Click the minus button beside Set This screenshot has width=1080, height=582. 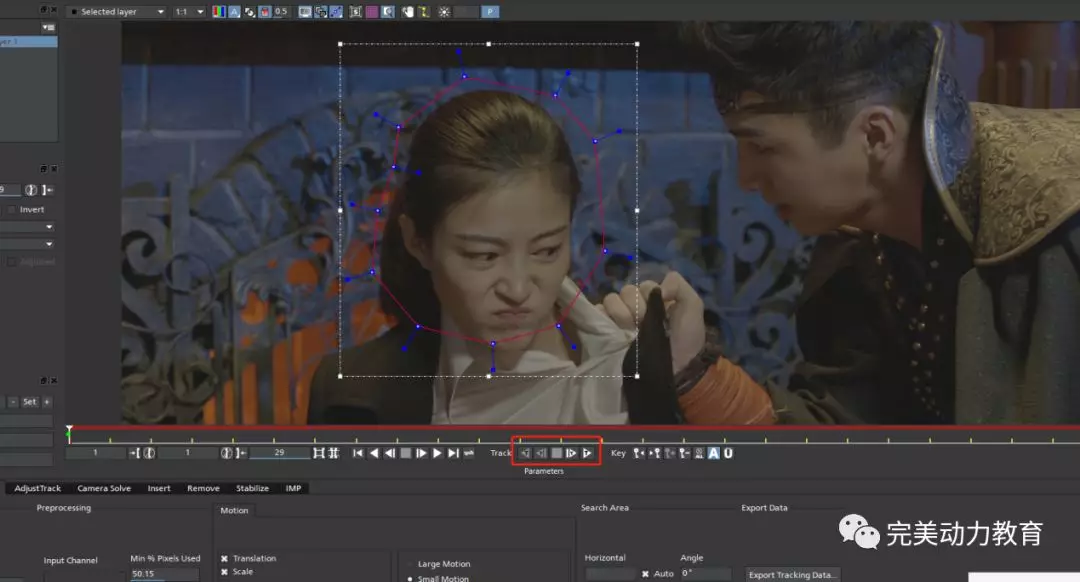click(x=12, y=402)
